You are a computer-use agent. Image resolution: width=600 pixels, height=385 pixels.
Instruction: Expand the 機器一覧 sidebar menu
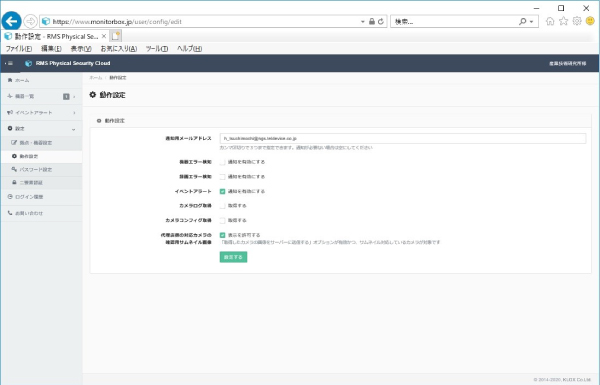(x=41, y=96)
